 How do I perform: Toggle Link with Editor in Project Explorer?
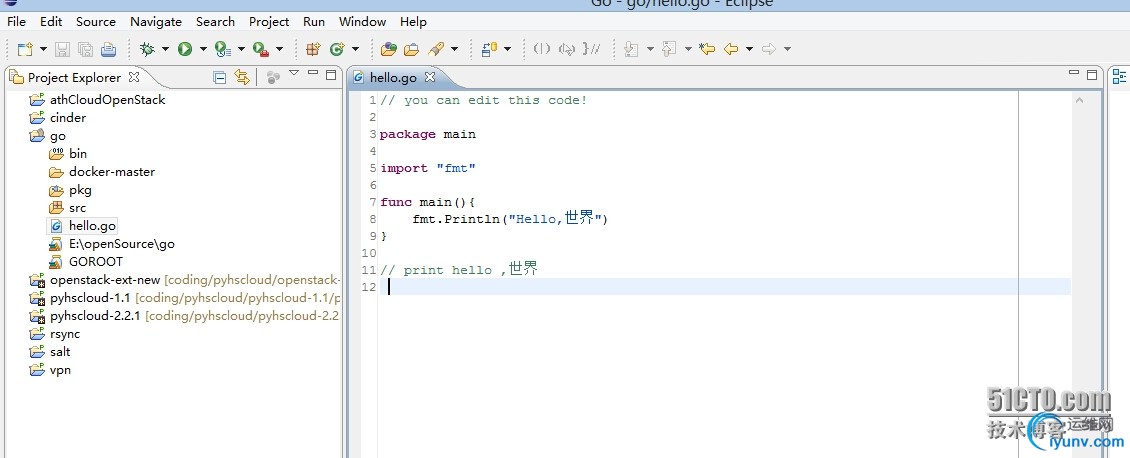click(x=242, y=77)
